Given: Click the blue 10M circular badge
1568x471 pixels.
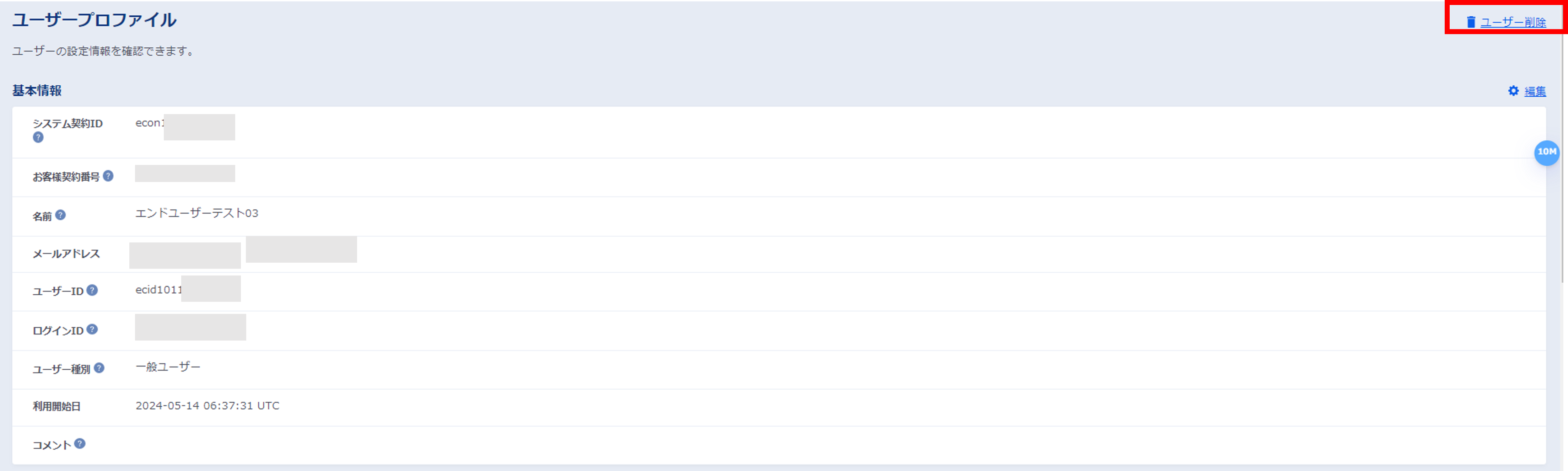Looking at the screenshot, I should (1546, 152).
